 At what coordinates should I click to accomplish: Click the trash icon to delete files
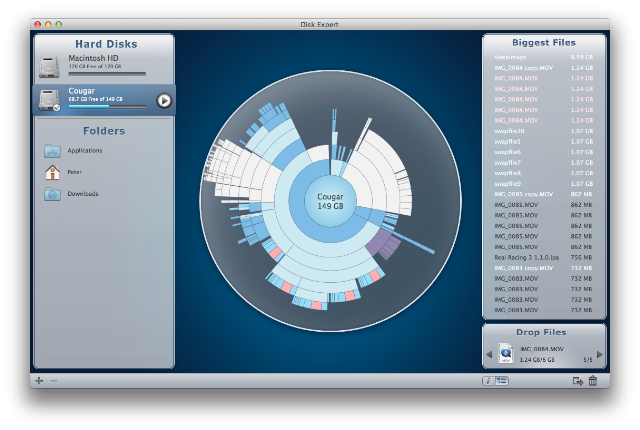(593, 381)
